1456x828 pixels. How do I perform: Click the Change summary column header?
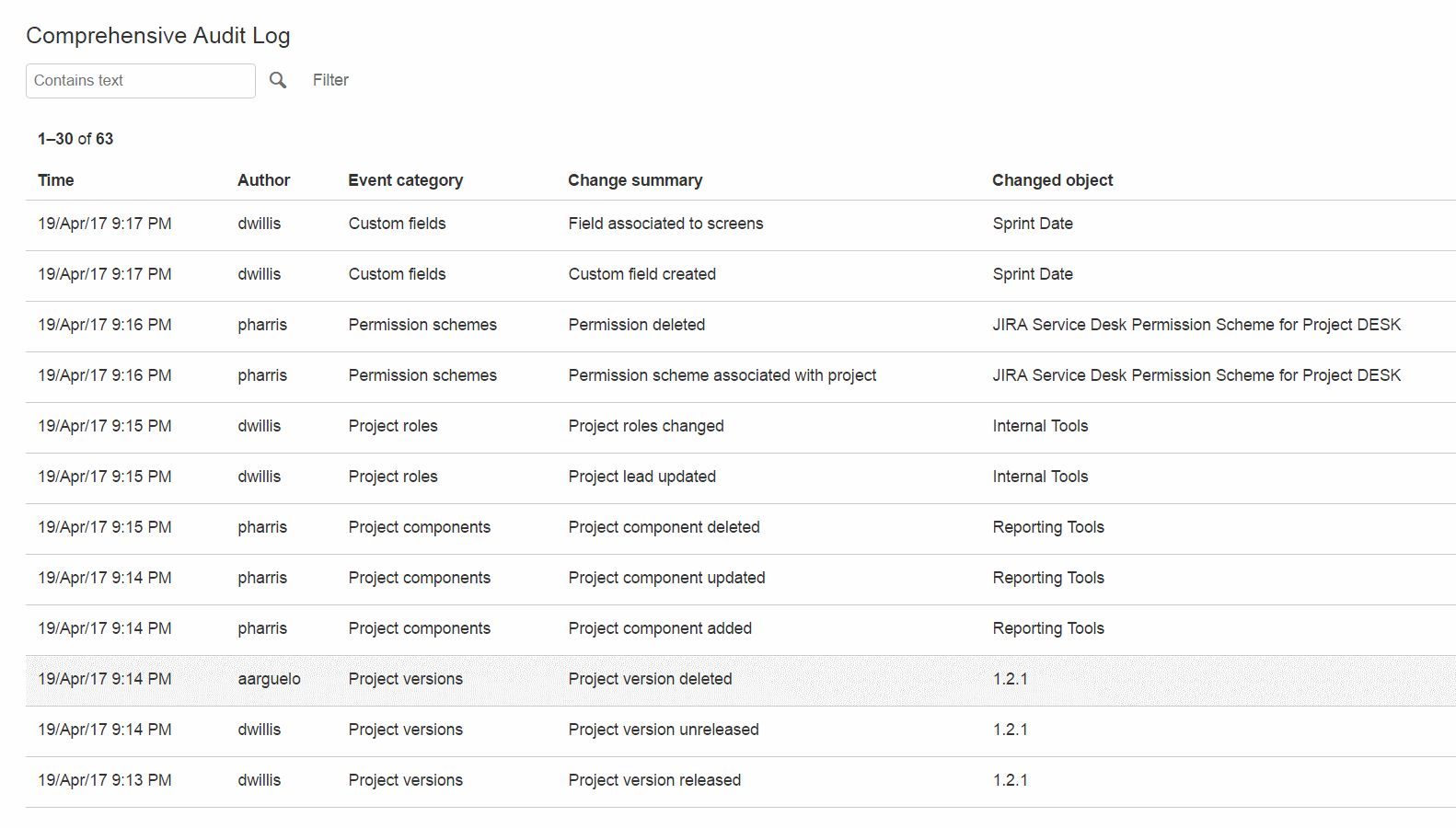635,180
